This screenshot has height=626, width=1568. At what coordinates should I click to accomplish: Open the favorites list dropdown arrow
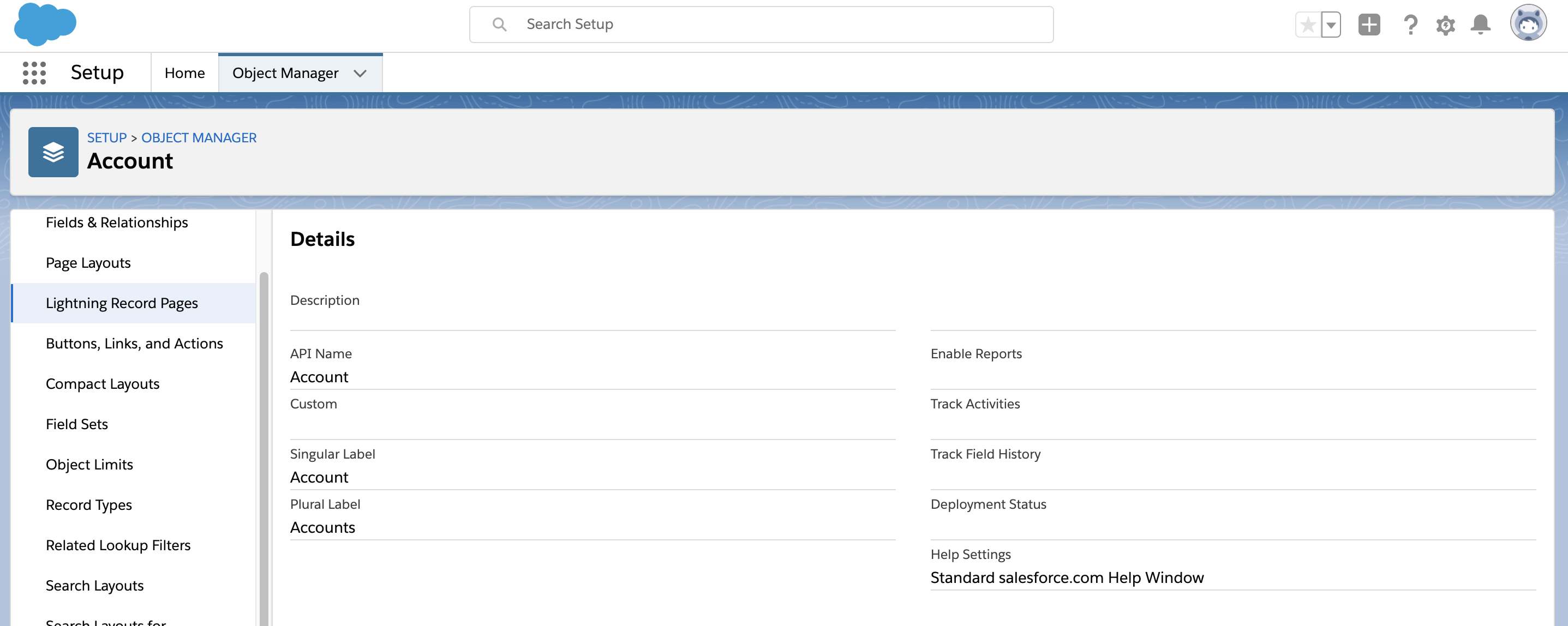1331,25
